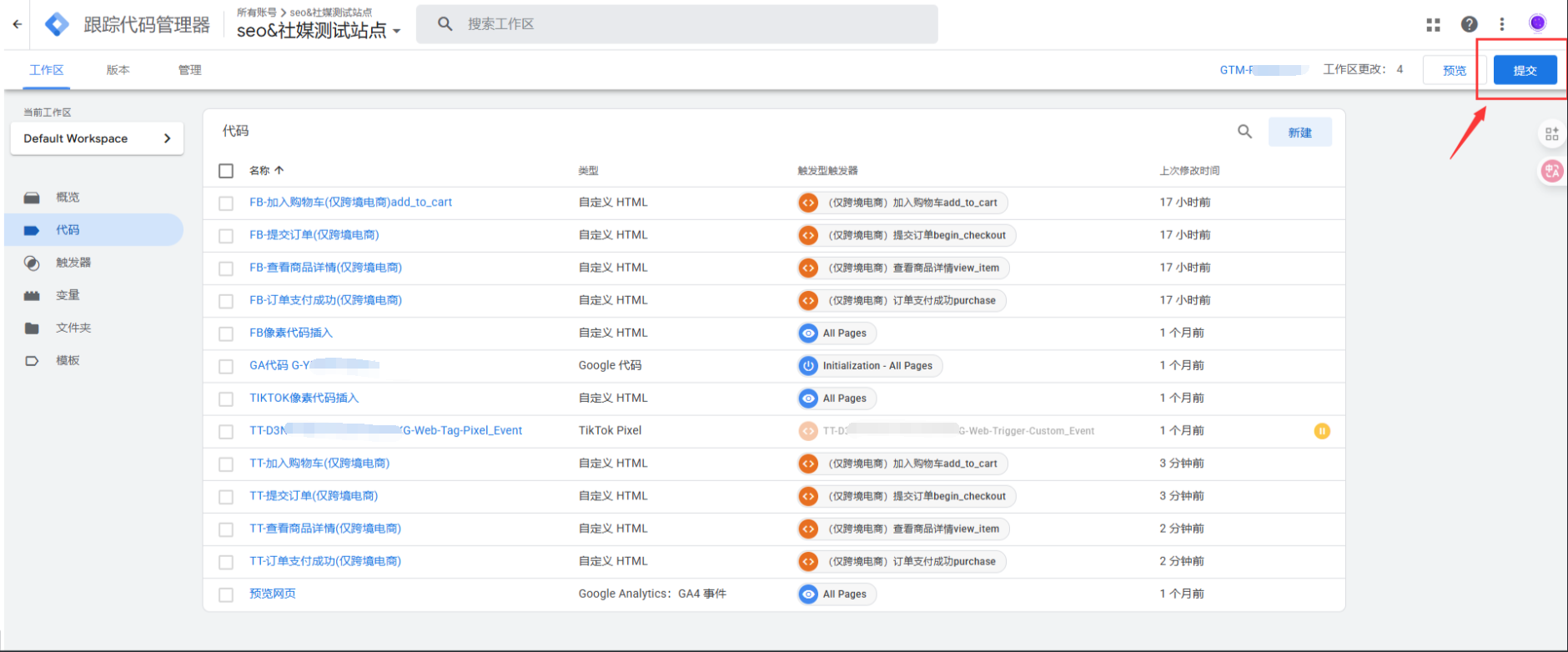Open the three-dot more options menu
Screen dimensions: 1568x652
pyautogui.click(x=1502, y=25)
